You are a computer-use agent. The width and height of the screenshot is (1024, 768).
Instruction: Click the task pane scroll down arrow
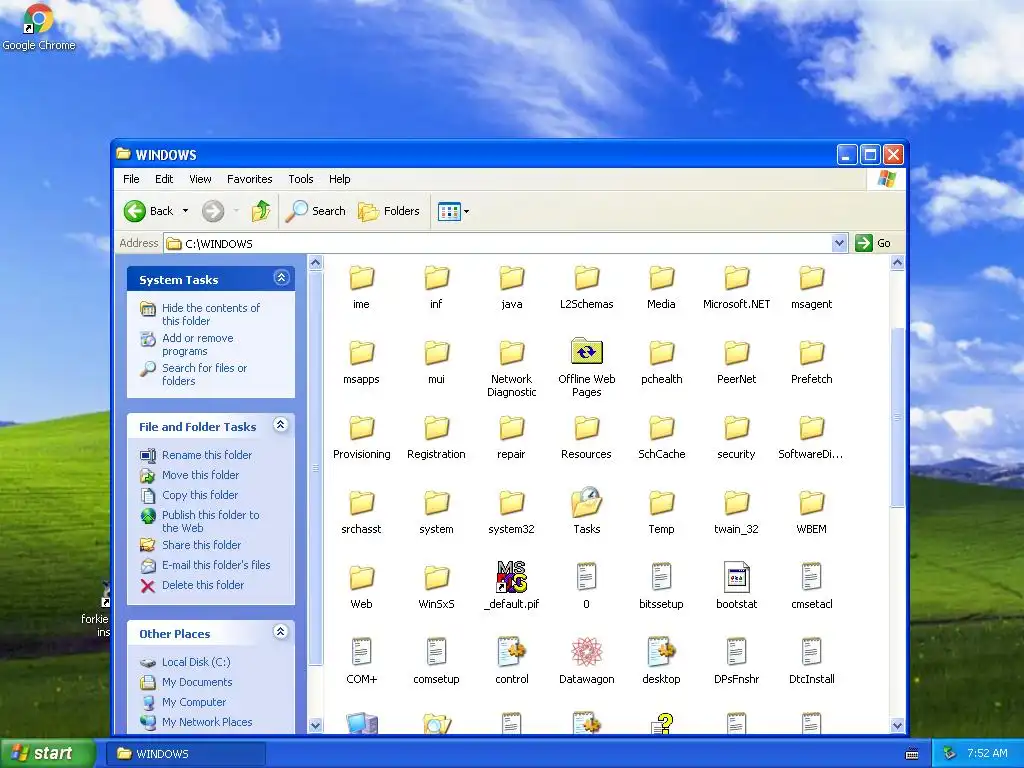point(315,726)
